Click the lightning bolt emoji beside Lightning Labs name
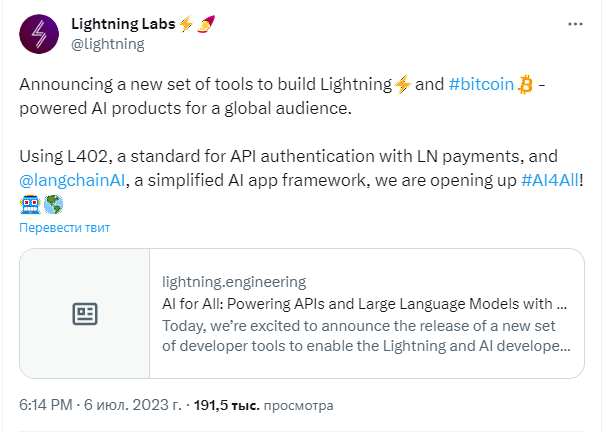 point(187,23)
